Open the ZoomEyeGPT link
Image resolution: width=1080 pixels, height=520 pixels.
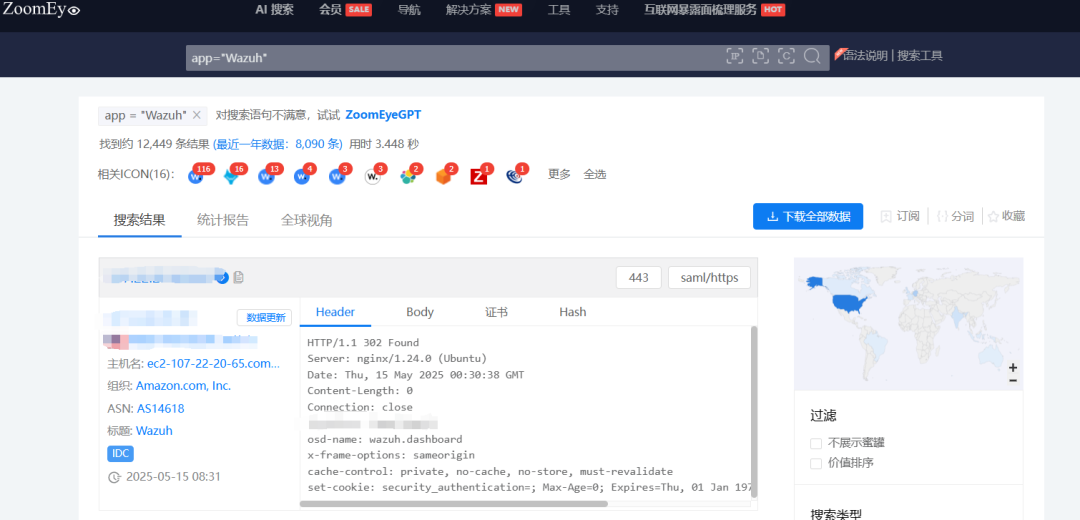[x=383, y=115]
